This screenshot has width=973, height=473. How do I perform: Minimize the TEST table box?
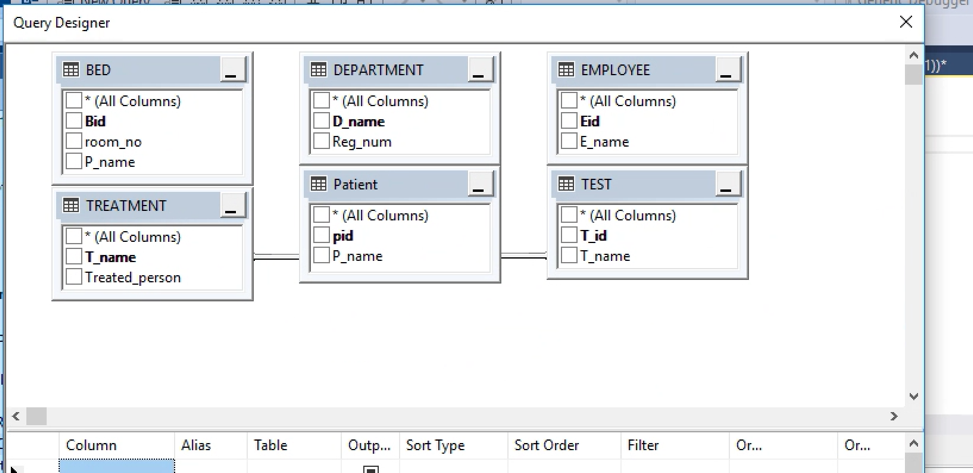tap(728, 184)
